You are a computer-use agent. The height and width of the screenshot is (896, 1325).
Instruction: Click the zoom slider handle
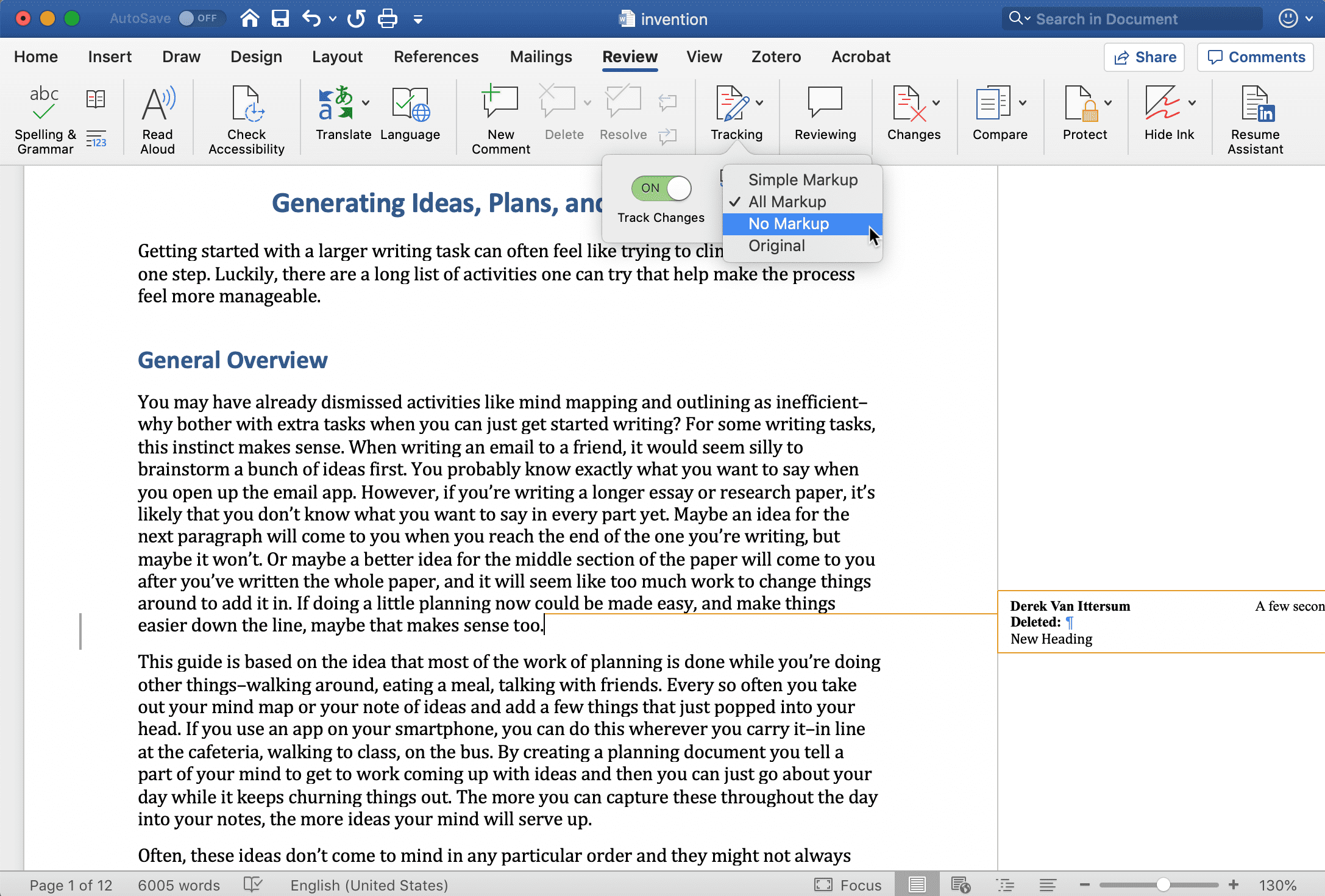click(x=1163, y=884)
